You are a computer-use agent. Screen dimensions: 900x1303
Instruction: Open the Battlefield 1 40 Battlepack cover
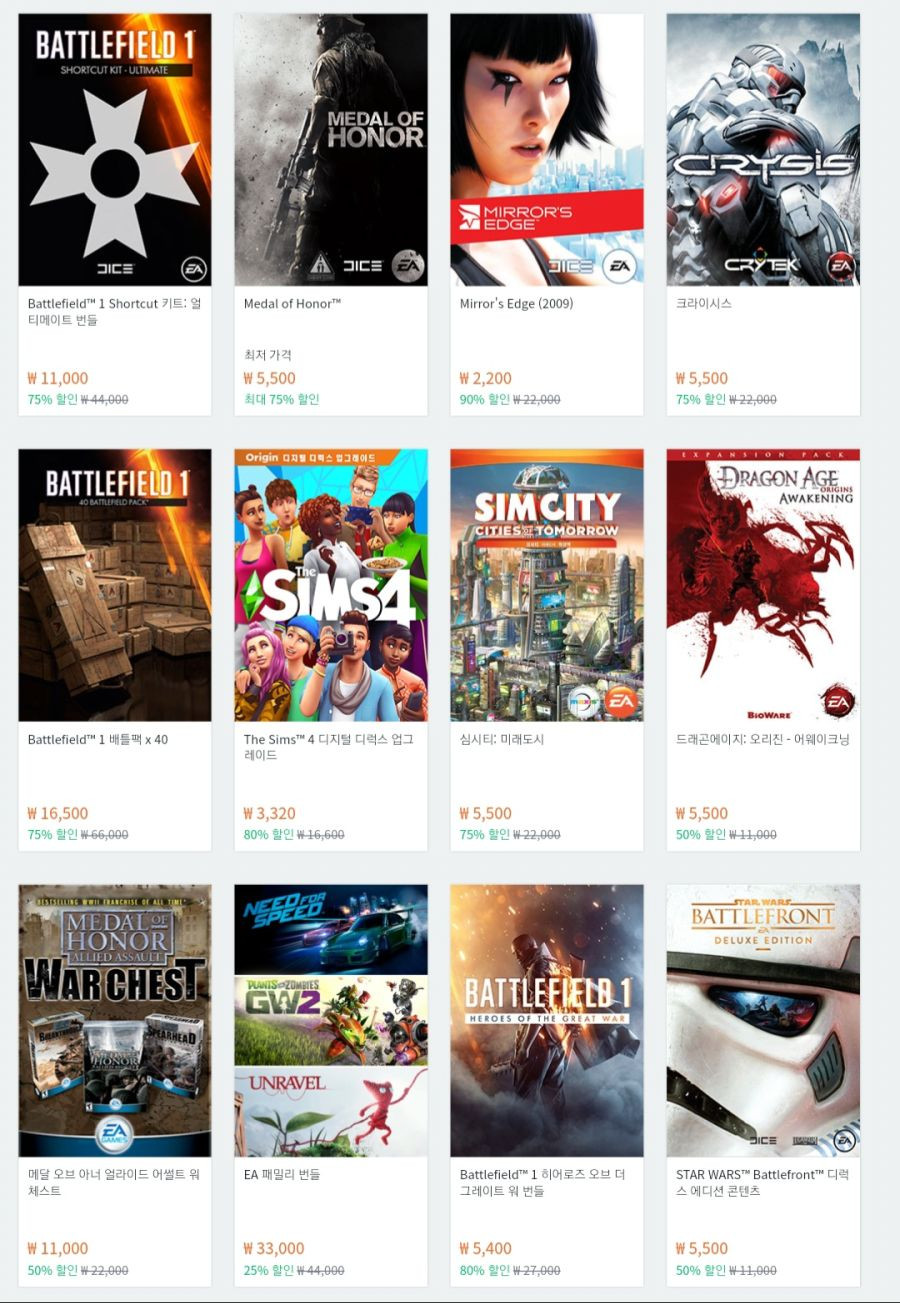[115, 585]
